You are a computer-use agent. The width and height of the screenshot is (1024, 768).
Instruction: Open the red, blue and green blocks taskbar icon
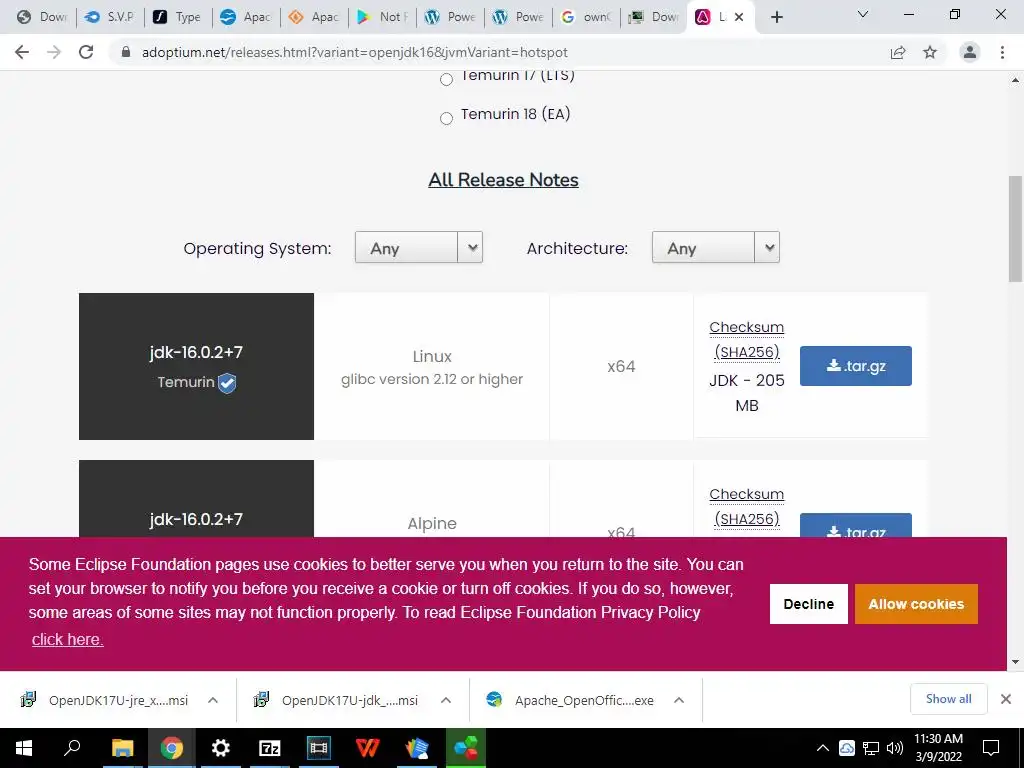tap(466, 748)
